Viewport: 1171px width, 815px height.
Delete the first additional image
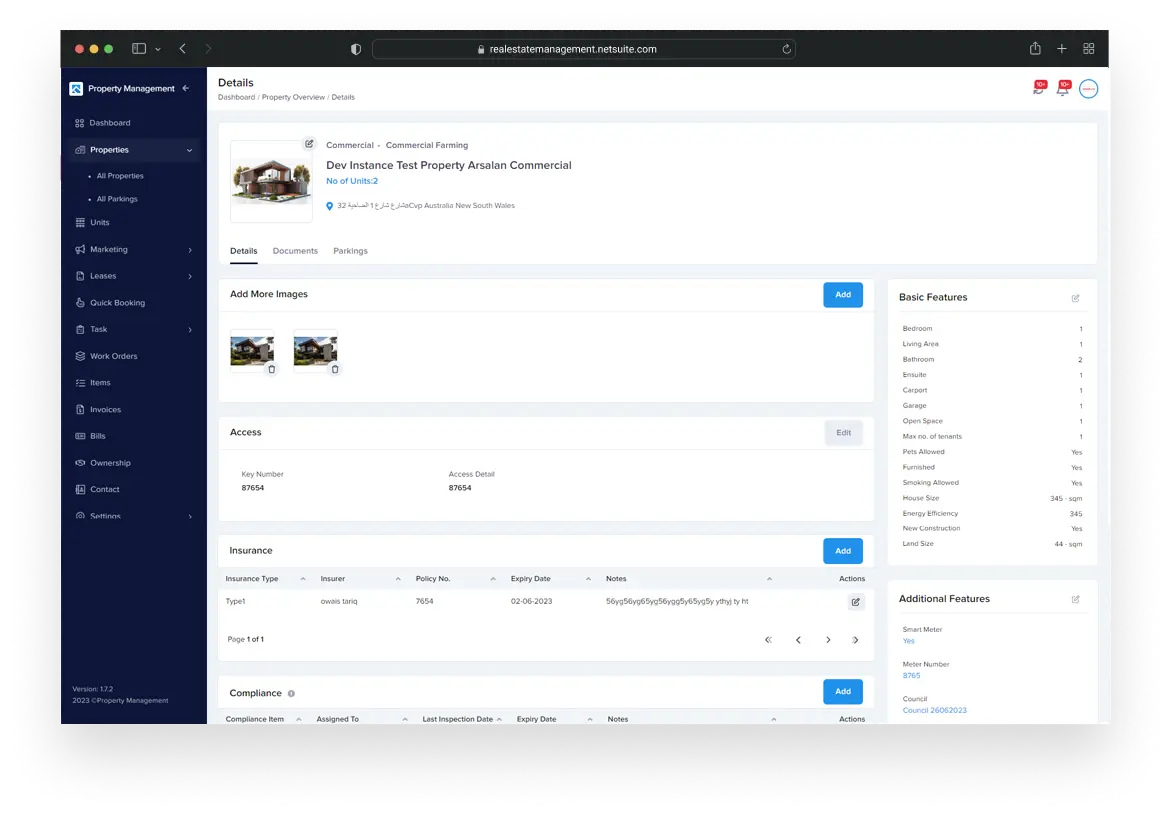tap(272, 369)
